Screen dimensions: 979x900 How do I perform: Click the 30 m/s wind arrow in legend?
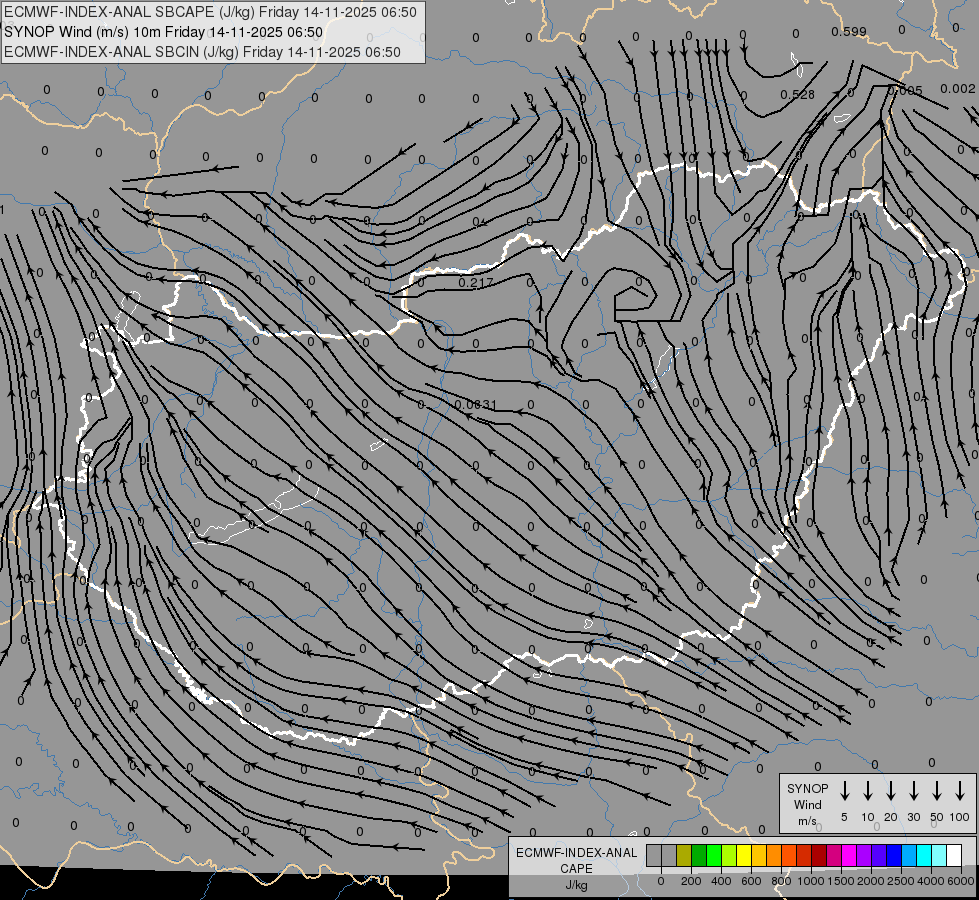point(913,791)
